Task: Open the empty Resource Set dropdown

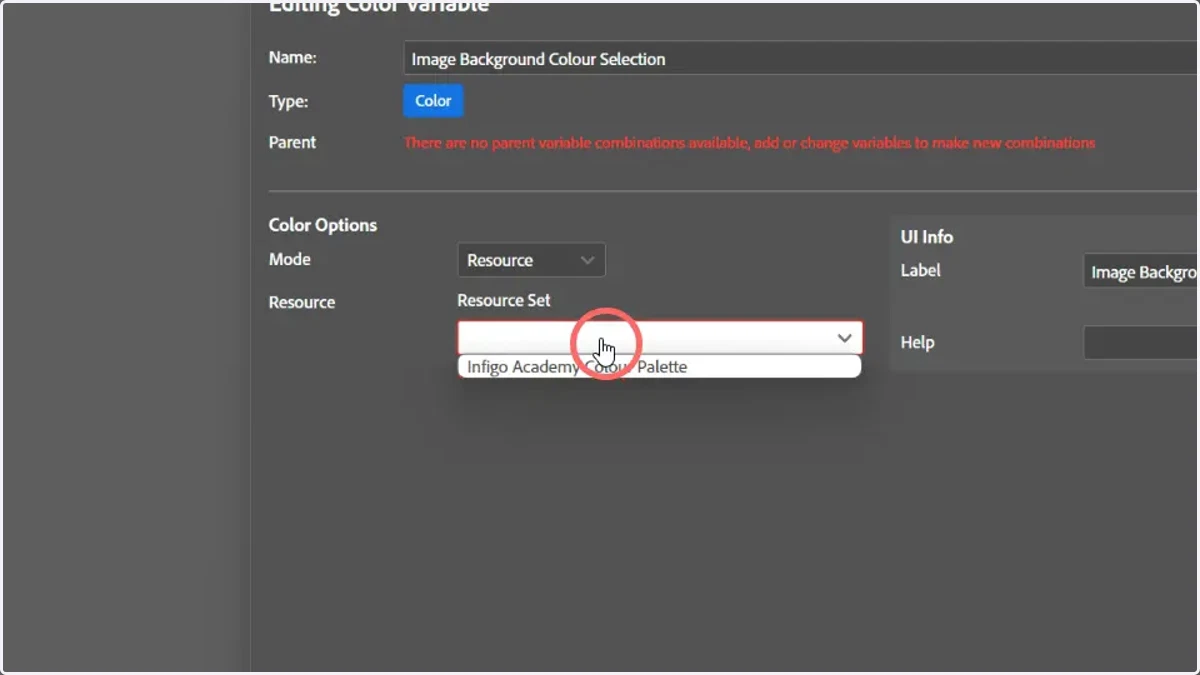Action: point(660,338)
